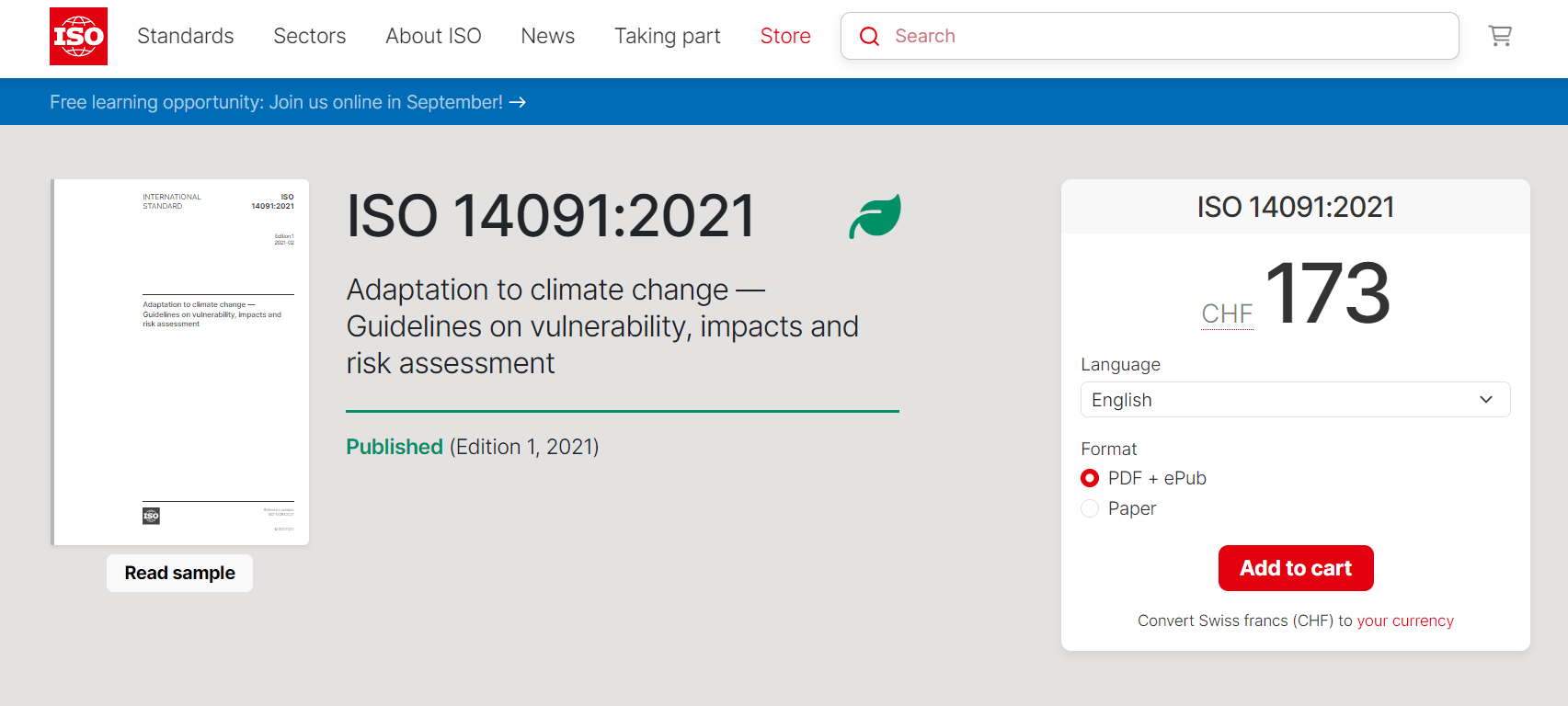Expand the Language dropdown showing English
This screenshot has width=1568, height=706.
click(1295, 400)
